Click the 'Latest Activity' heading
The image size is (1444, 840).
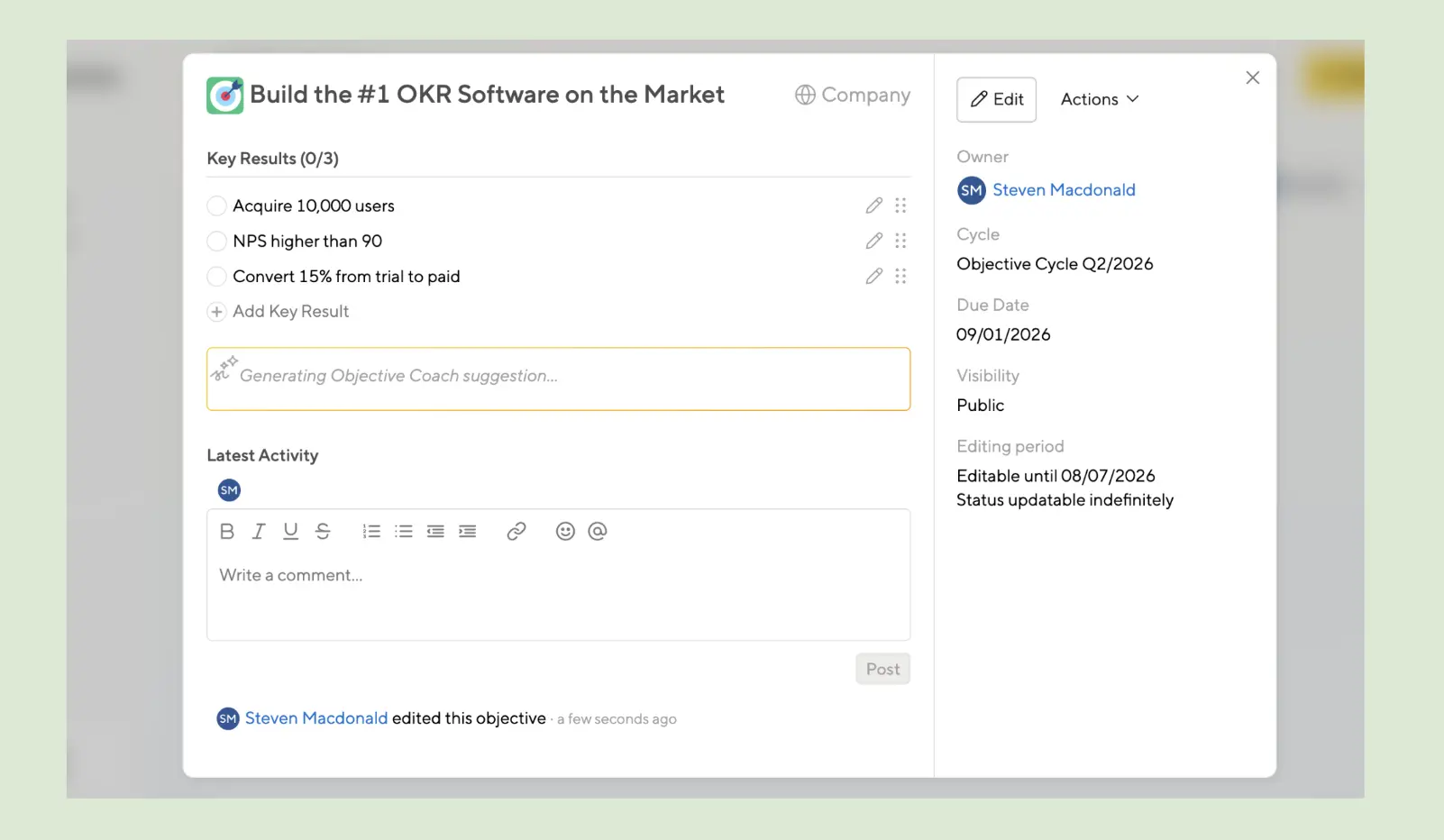(262, 456)
